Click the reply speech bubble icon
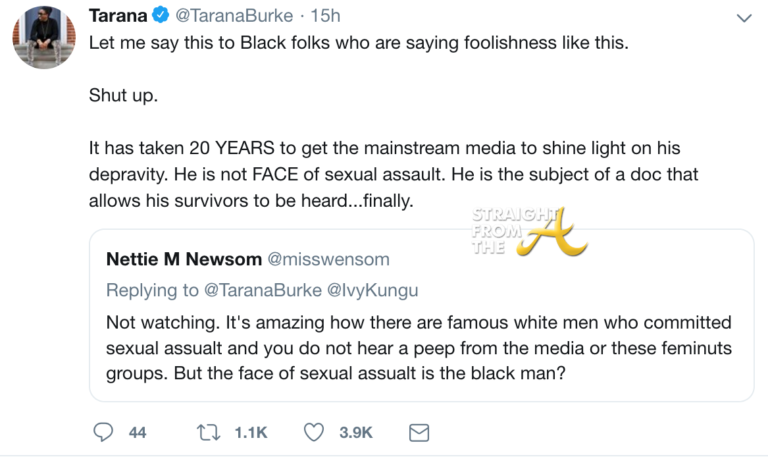 pos(103,432)
